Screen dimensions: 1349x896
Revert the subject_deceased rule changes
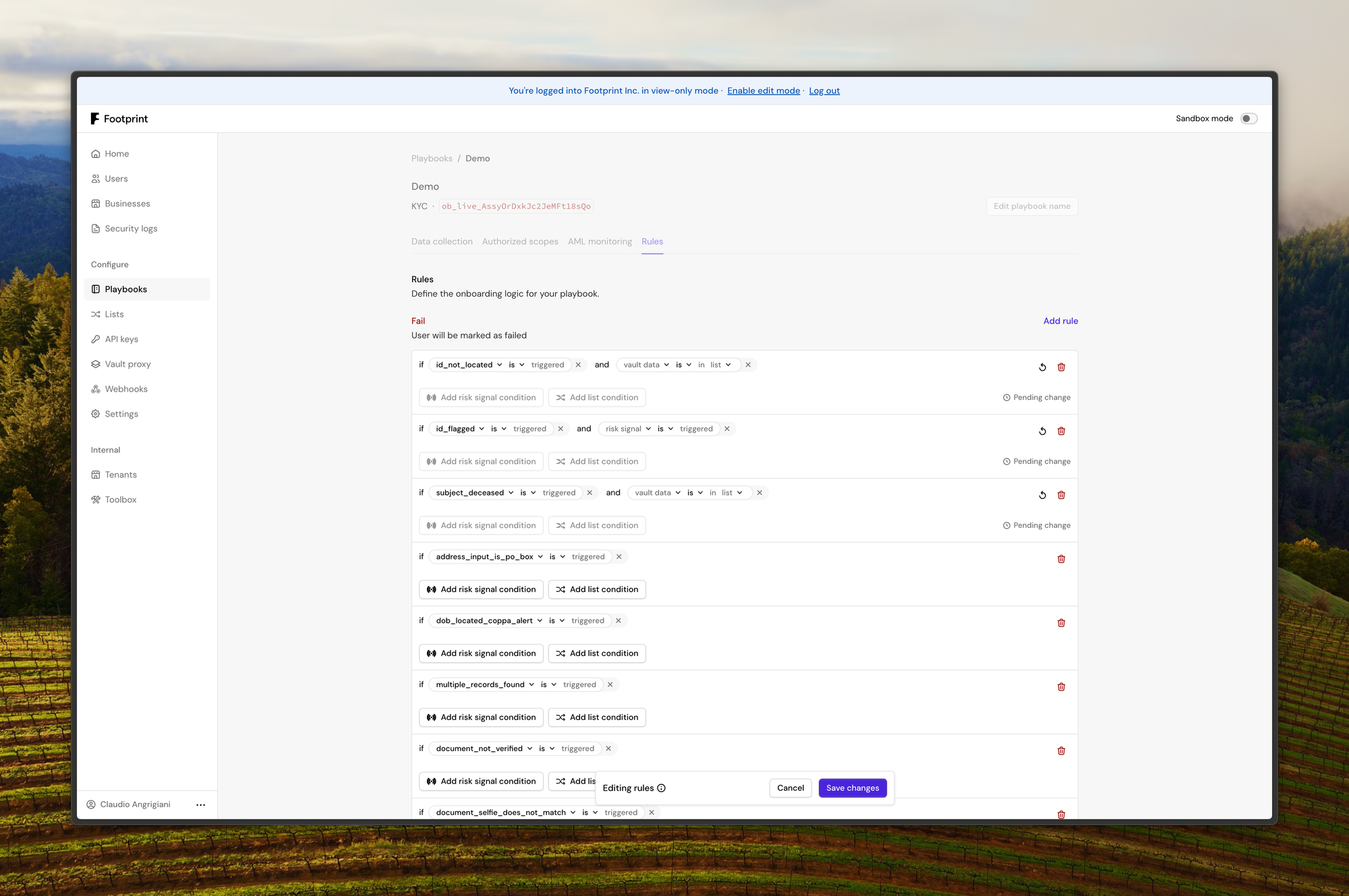click(1042, 495)
